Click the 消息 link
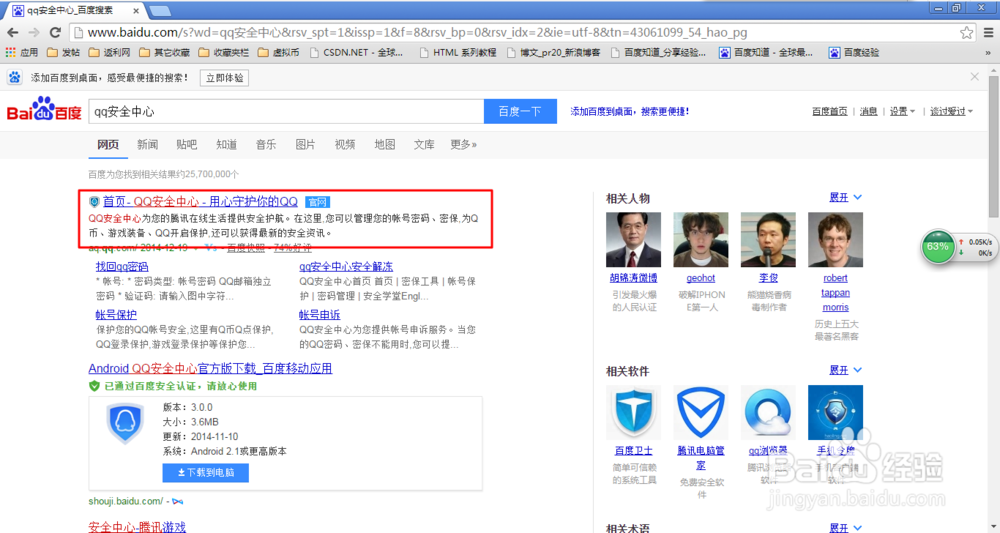 (869, 112)
